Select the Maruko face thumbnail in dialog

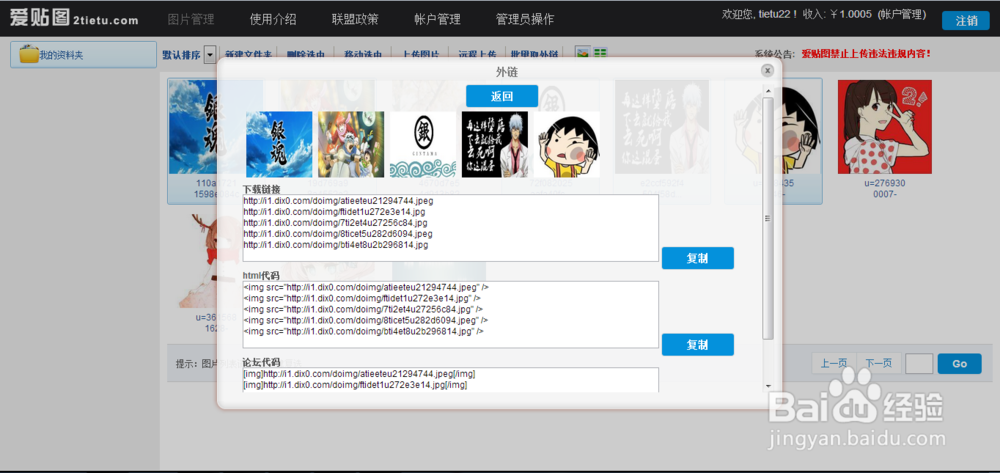(x=567, y=145)
